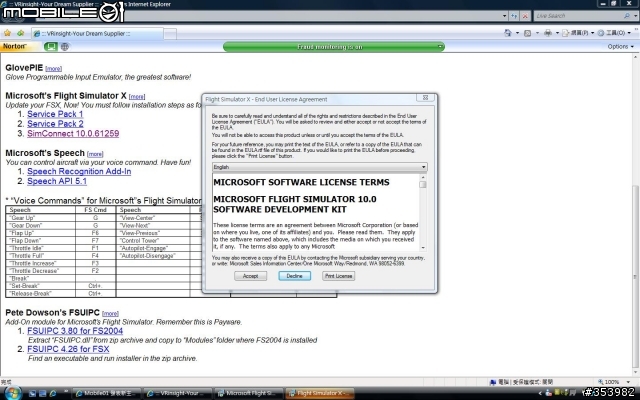Switch to Mobile01 taskbar window

click(107, 393)
